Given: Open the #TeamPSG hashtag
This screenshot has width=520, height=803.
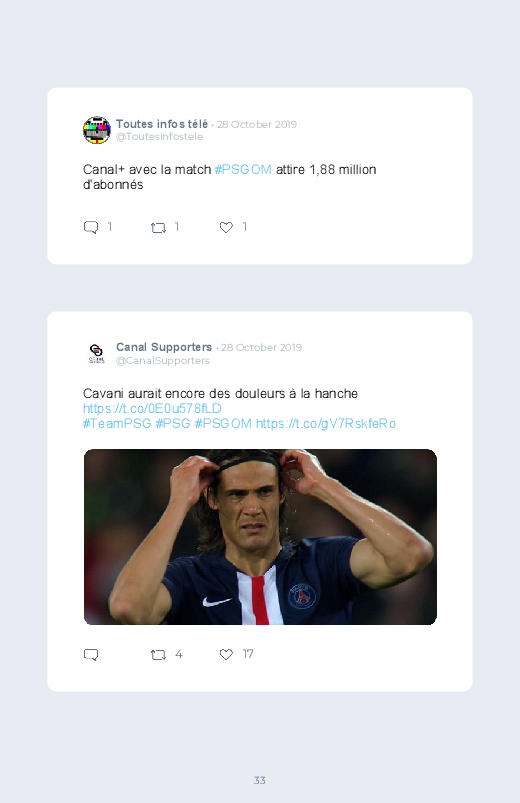Looking at the screenshot, I should (117, 424).
